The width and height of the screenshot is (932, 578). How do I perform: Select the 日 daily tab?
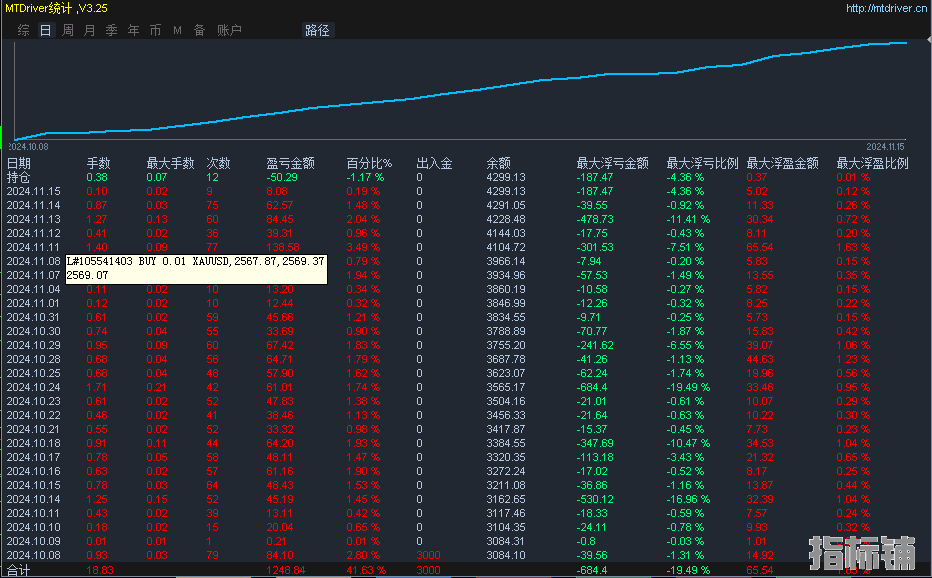pos(46,30)
